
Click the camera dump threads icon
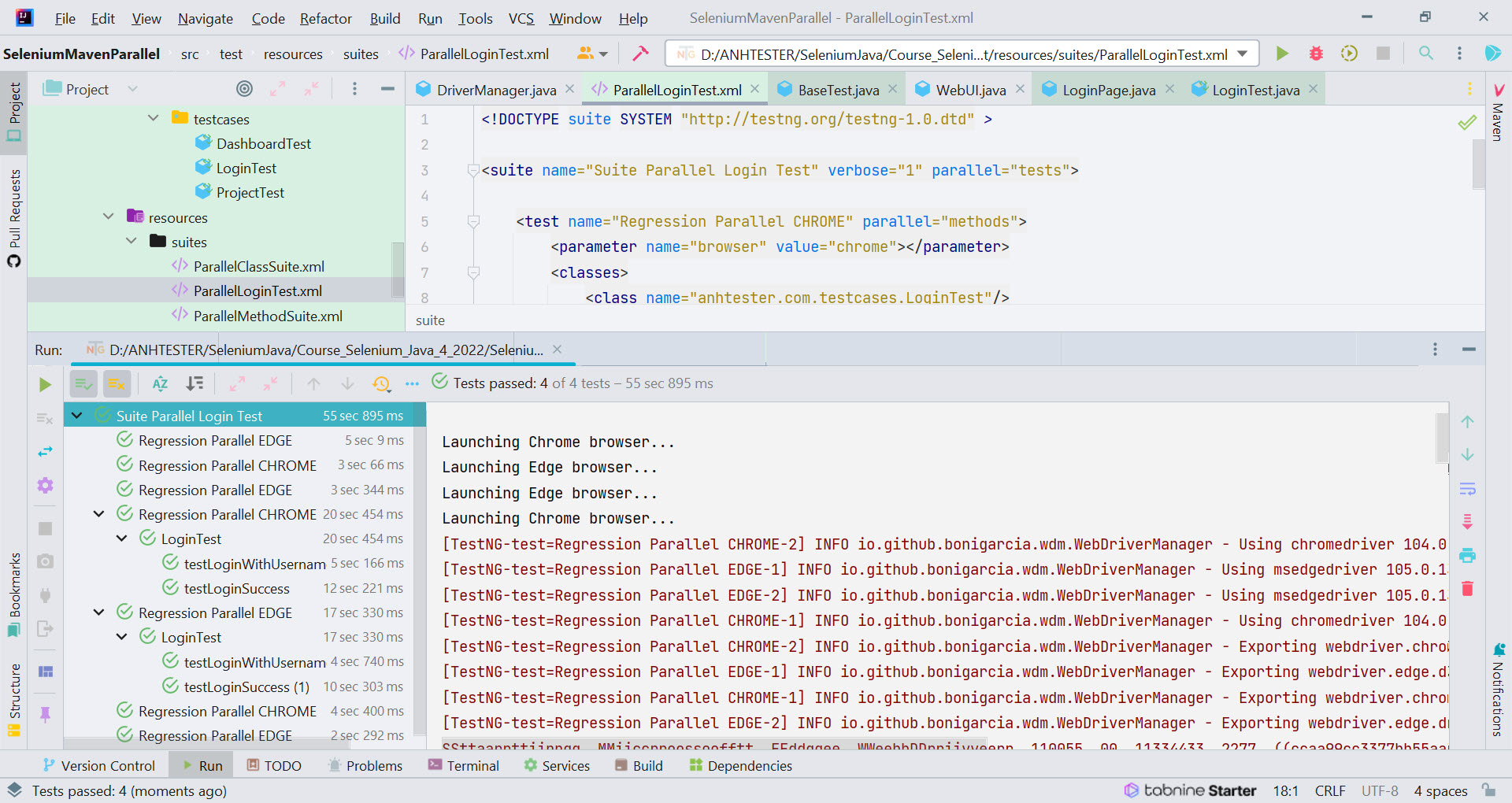(x=45, y=561)
